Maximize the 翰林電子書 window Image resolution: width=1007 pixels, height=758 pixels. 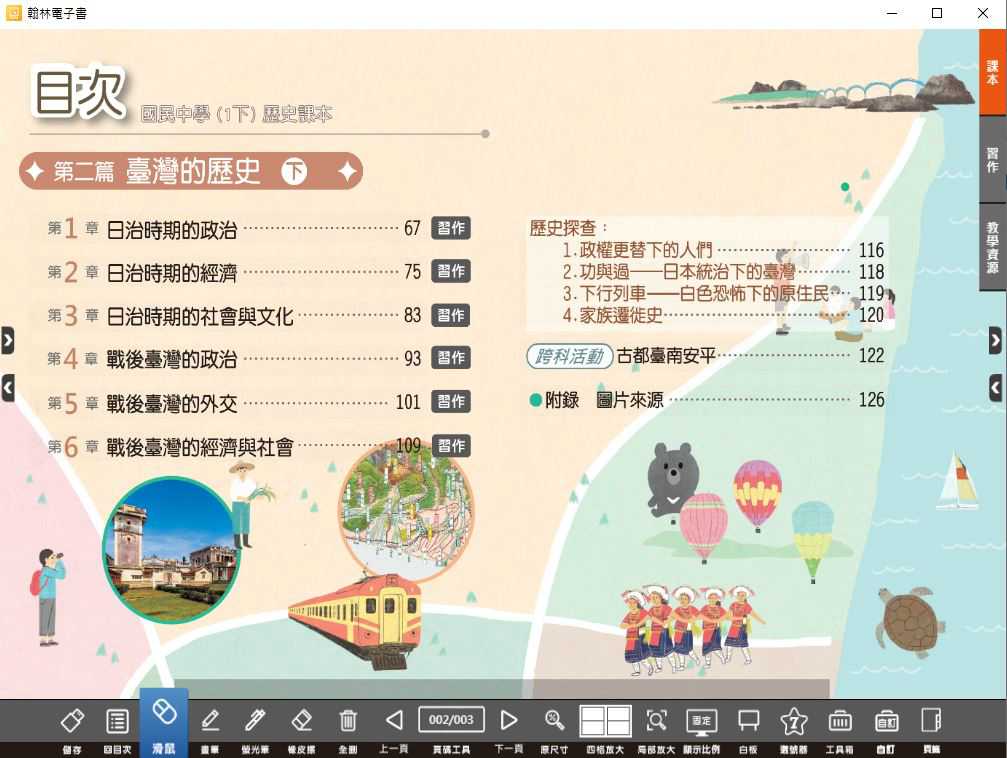point(937,13)
